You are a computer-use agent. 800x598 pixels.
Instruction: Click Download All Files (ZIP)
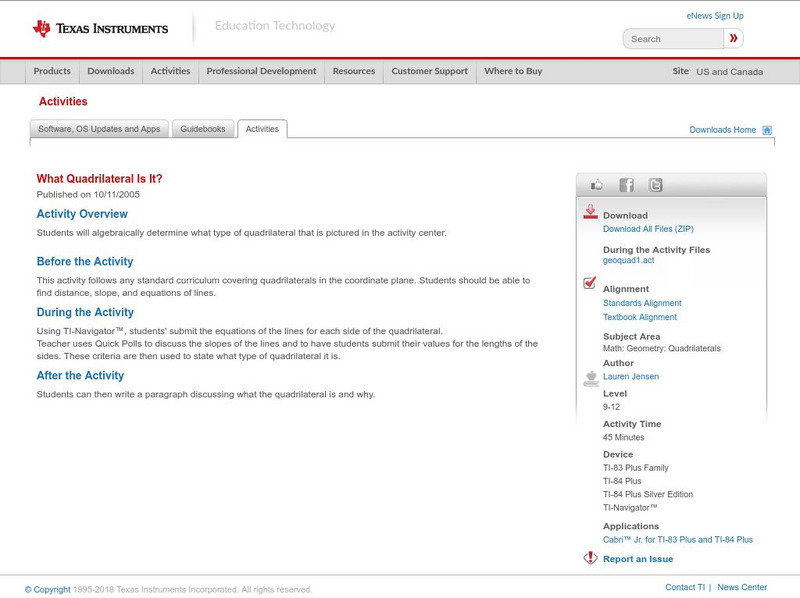648,229
